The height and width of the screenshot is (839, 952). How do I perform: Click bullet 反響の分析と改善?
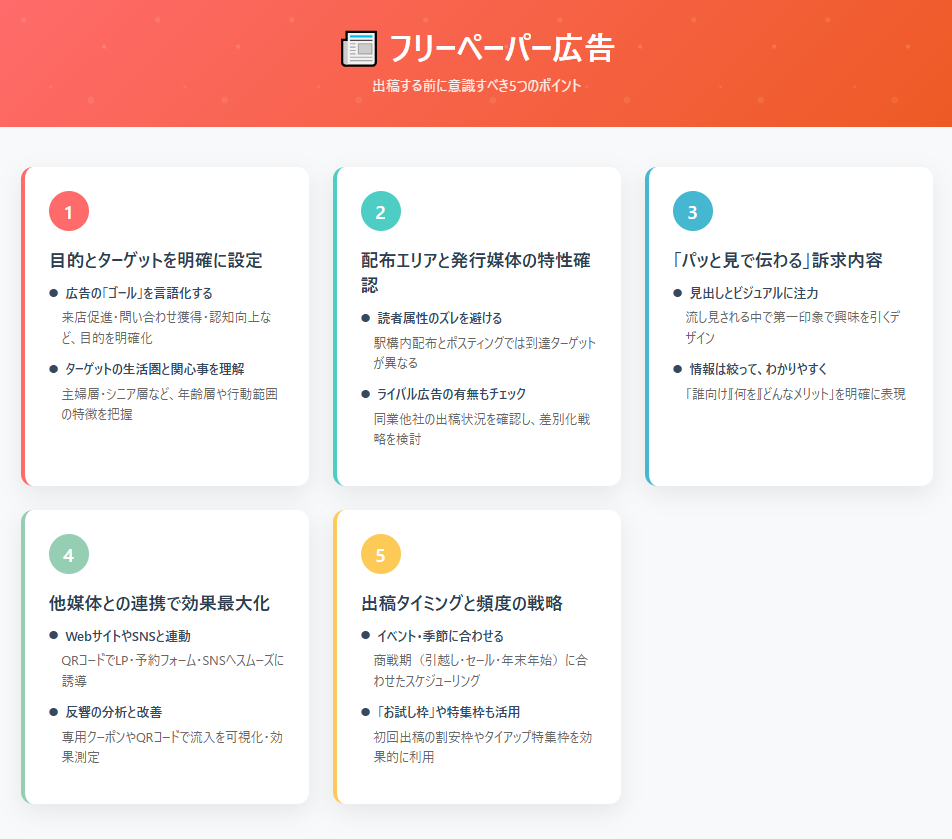click(x=114, y=712)
